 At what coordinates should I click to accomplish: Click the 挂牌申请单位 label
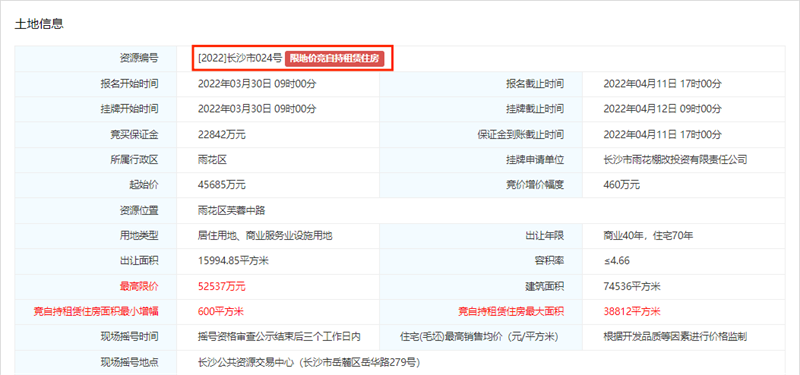535,160
